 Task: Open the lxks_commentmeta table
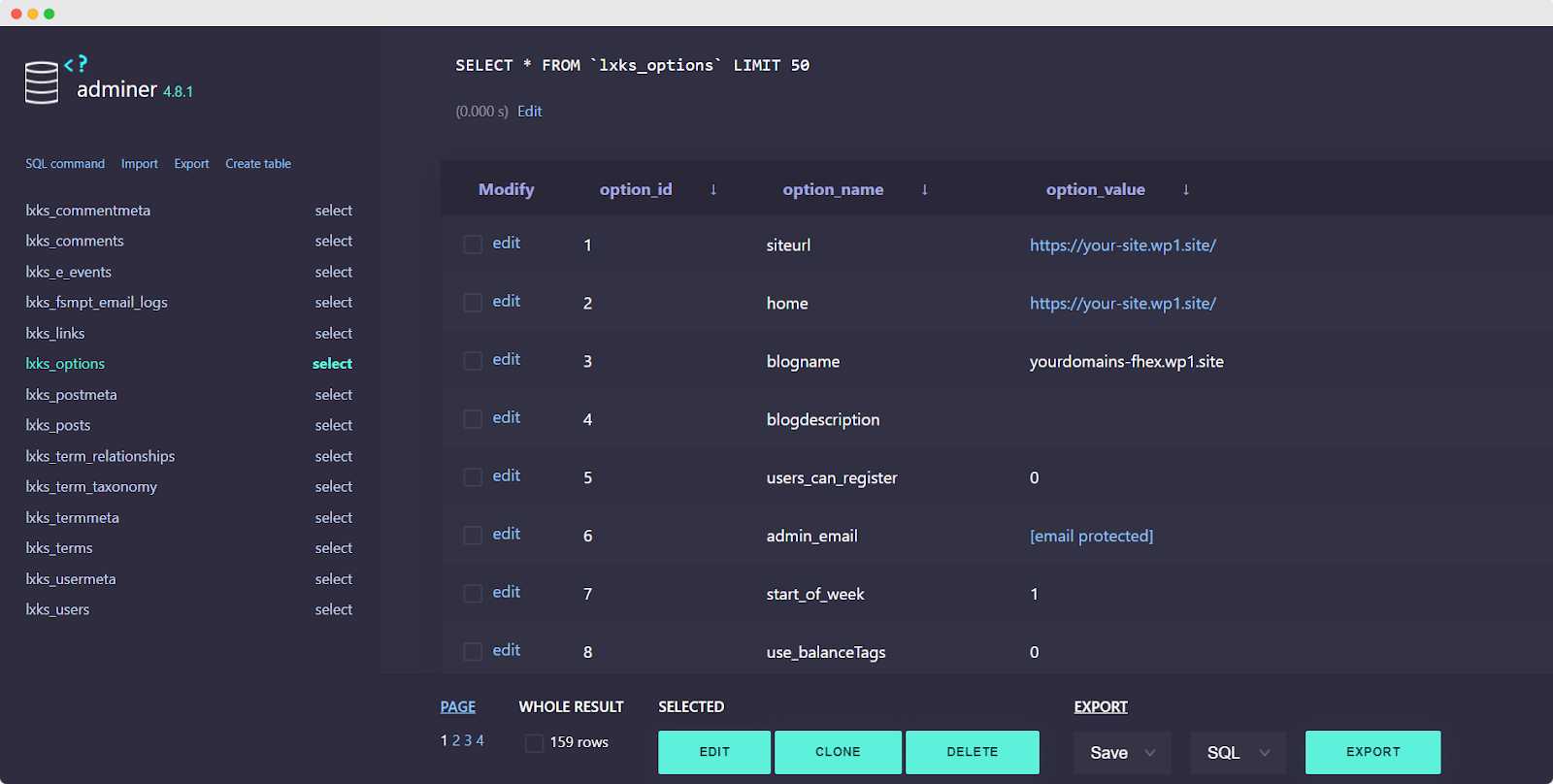click(x=88, y=211)
